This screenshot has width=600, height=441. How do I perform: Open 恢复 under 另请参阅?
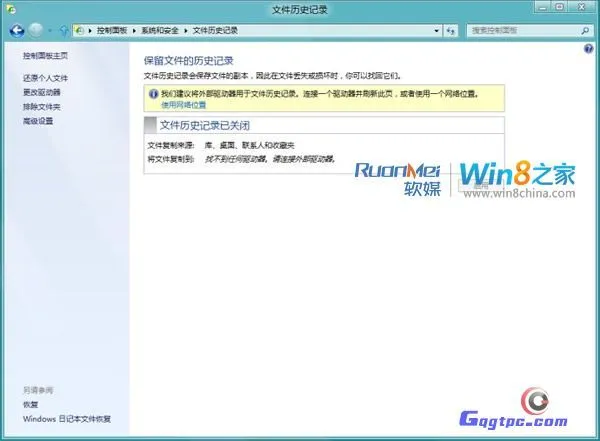coord(30,405)
